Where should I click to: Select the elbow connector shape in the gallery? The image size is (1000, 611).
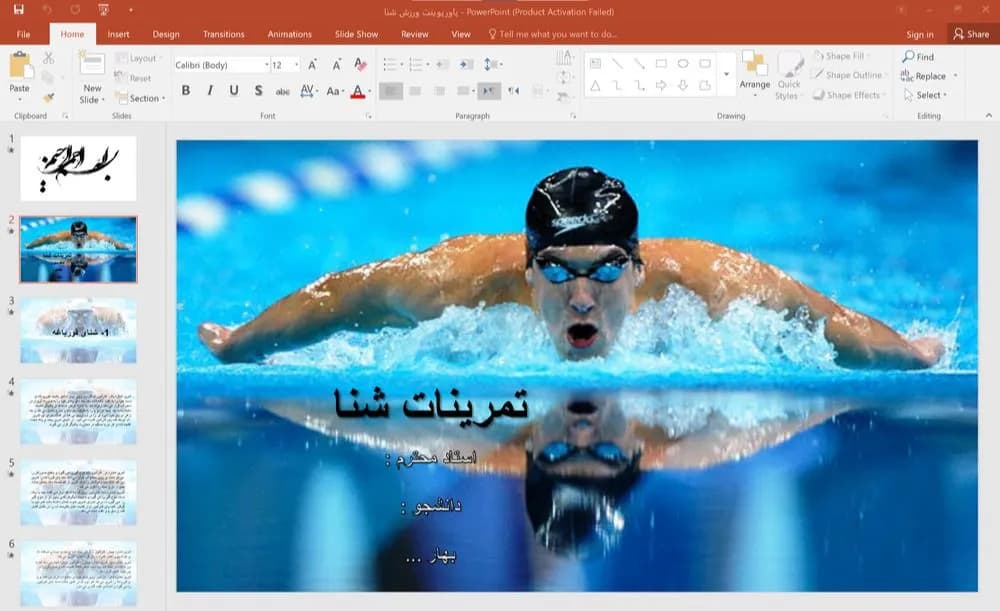pyautogui.click(x=617, y=85)
